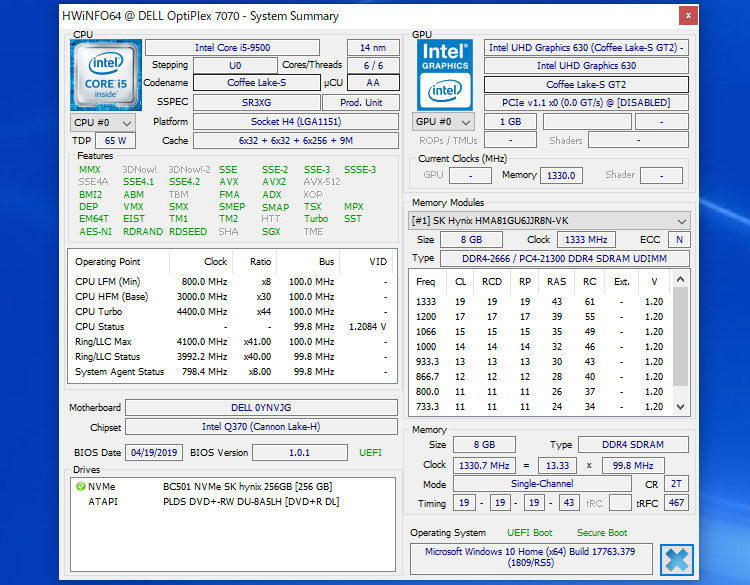Viewport: 750px width, 585px height.
Task: Click the blue X close icon at bottom right
Action: 677,560
